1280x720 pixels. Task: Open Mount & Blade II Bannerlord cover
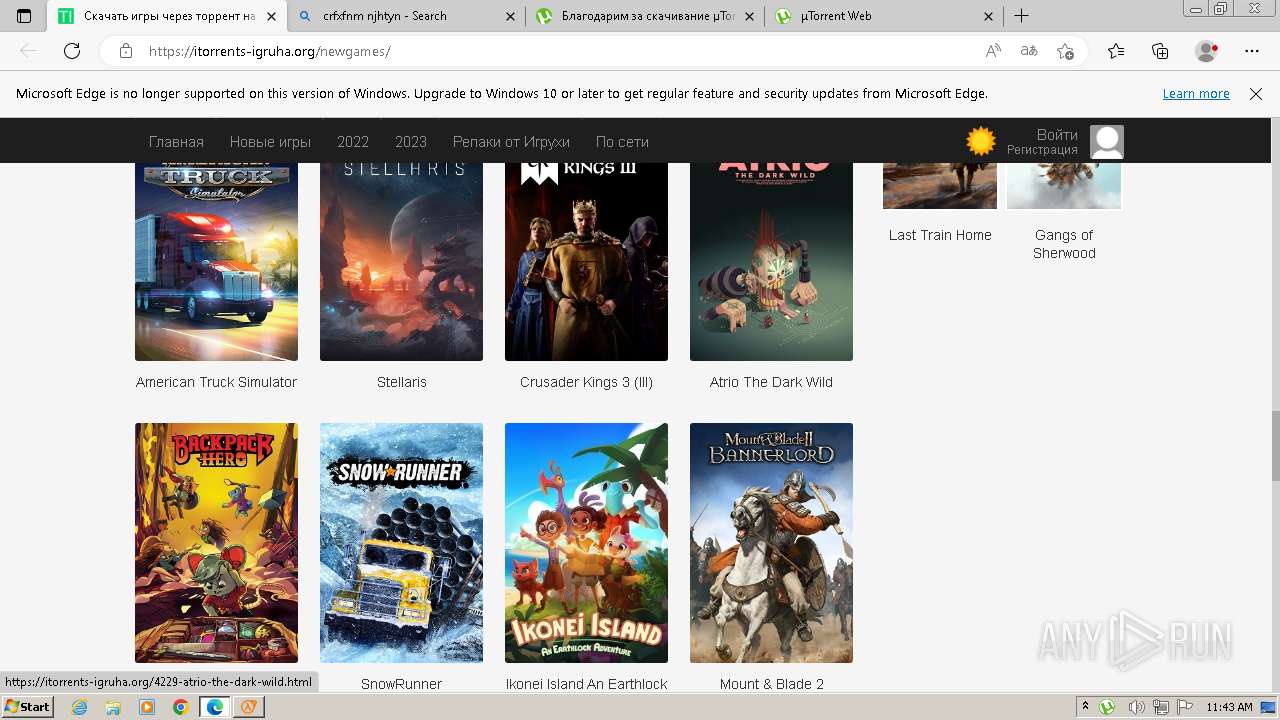tap(771, 543)
